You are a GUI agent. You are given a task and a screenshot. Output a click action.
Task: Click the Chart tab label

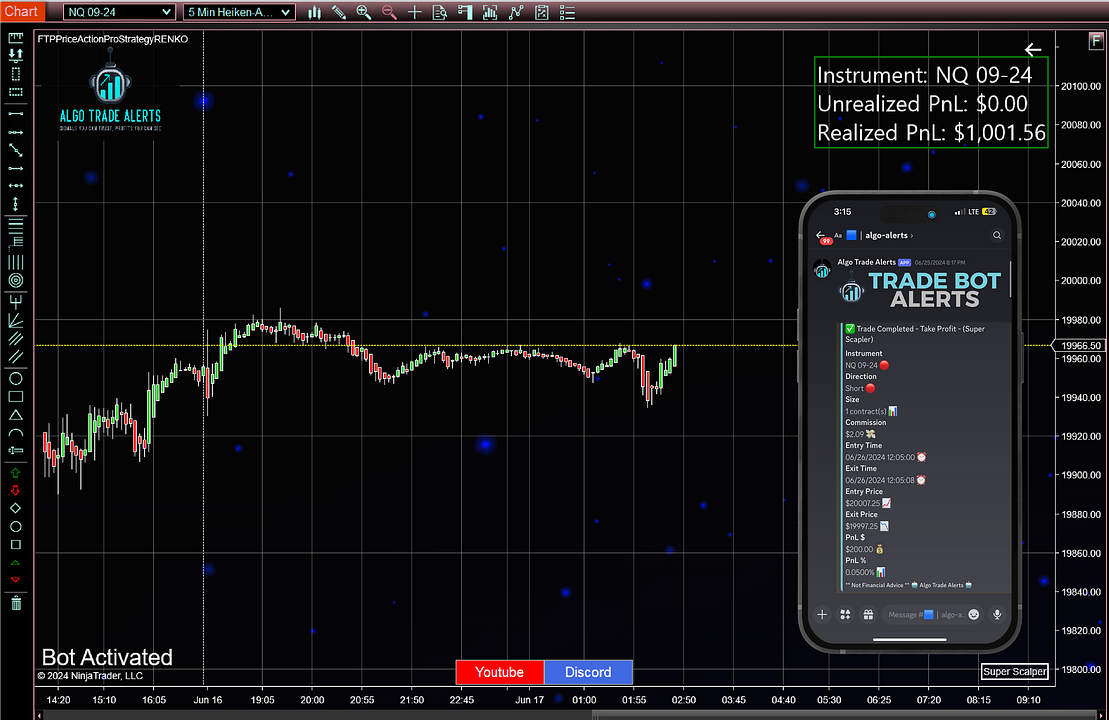21,11
